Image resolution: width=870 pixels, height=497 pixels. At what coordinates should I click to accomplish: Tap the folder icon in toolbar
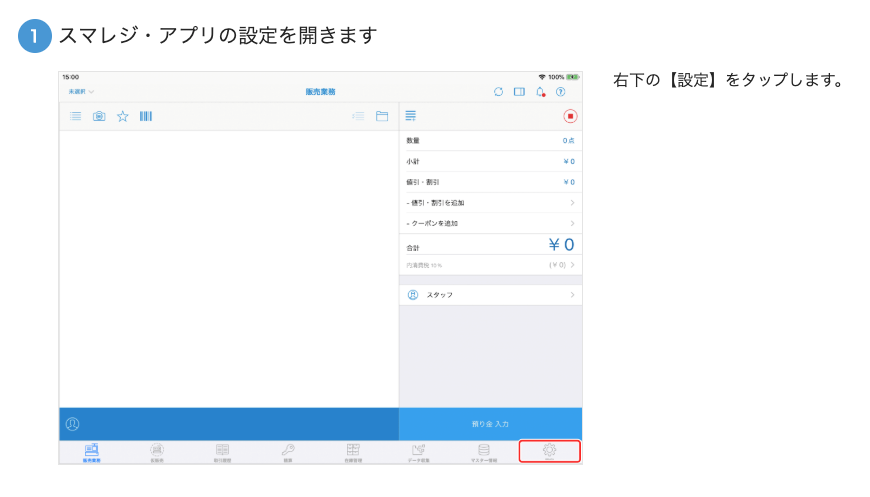click(x=382, y=116)
